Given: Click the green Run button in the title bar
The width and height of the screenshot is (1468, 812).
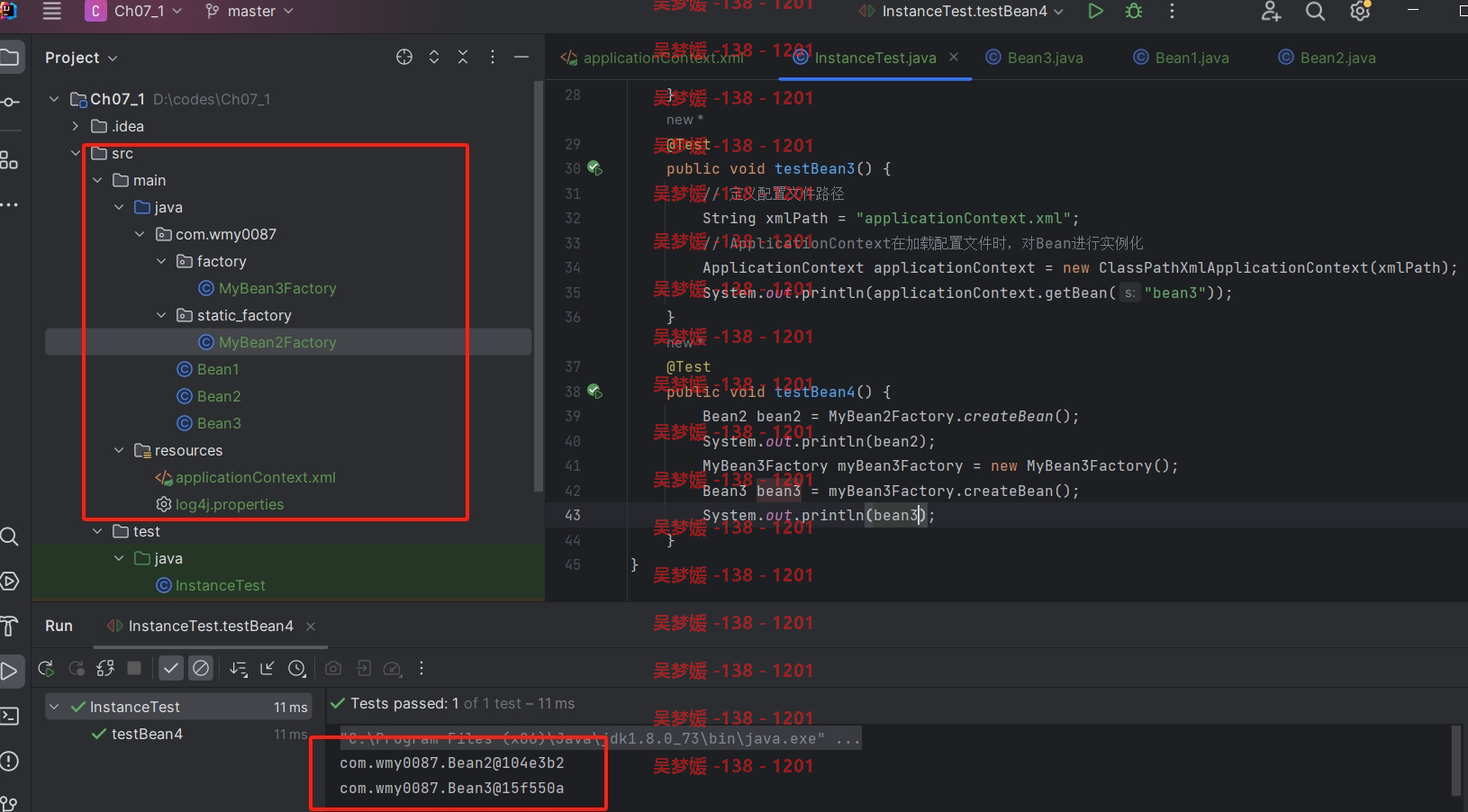Looking at the screenshot, I should (1095, 11).
